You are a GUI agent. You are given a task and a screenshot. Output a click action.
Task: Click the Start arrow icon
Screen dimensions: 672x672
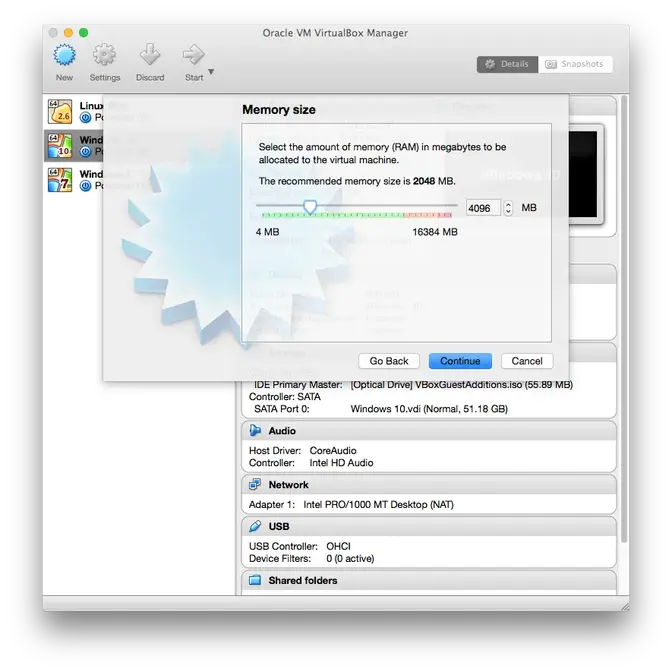click(x=194, y=55)
